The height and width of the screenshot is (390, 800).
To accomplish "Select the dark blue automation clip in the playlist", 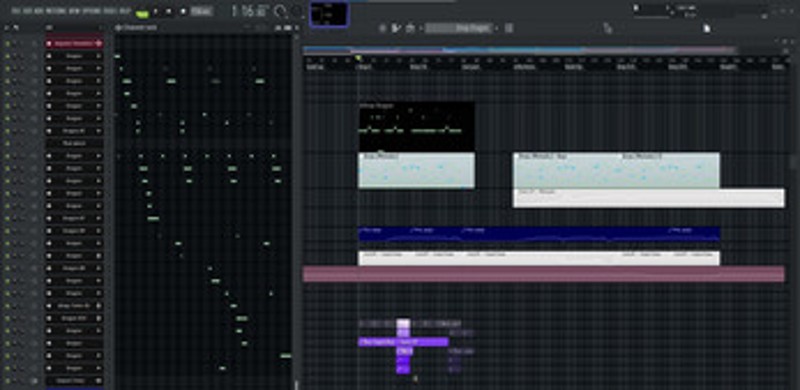I will pyautogui.click(x=539, y=234).
